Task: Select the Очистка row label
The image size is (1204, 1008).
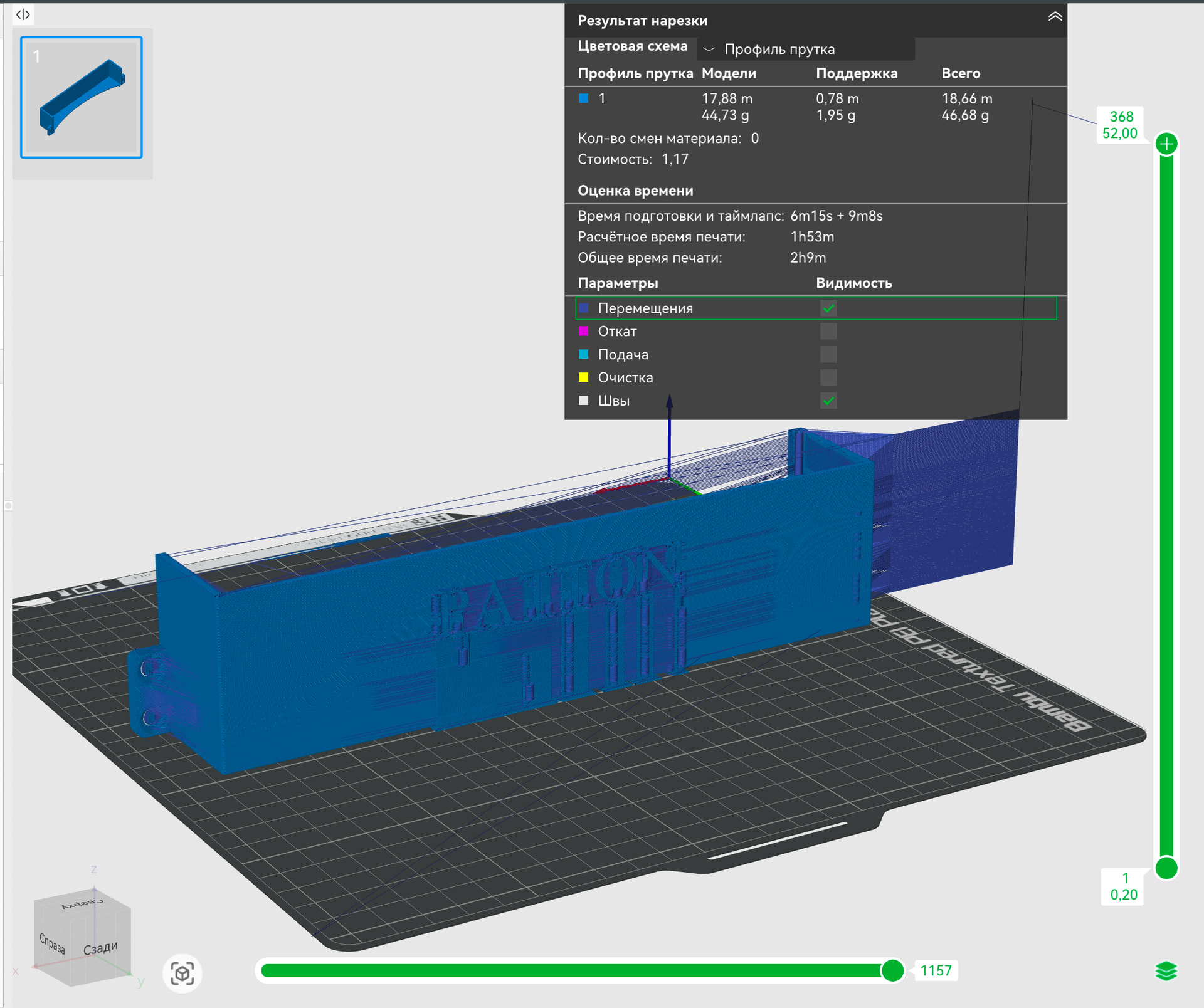Action: (x=625, y=377)
